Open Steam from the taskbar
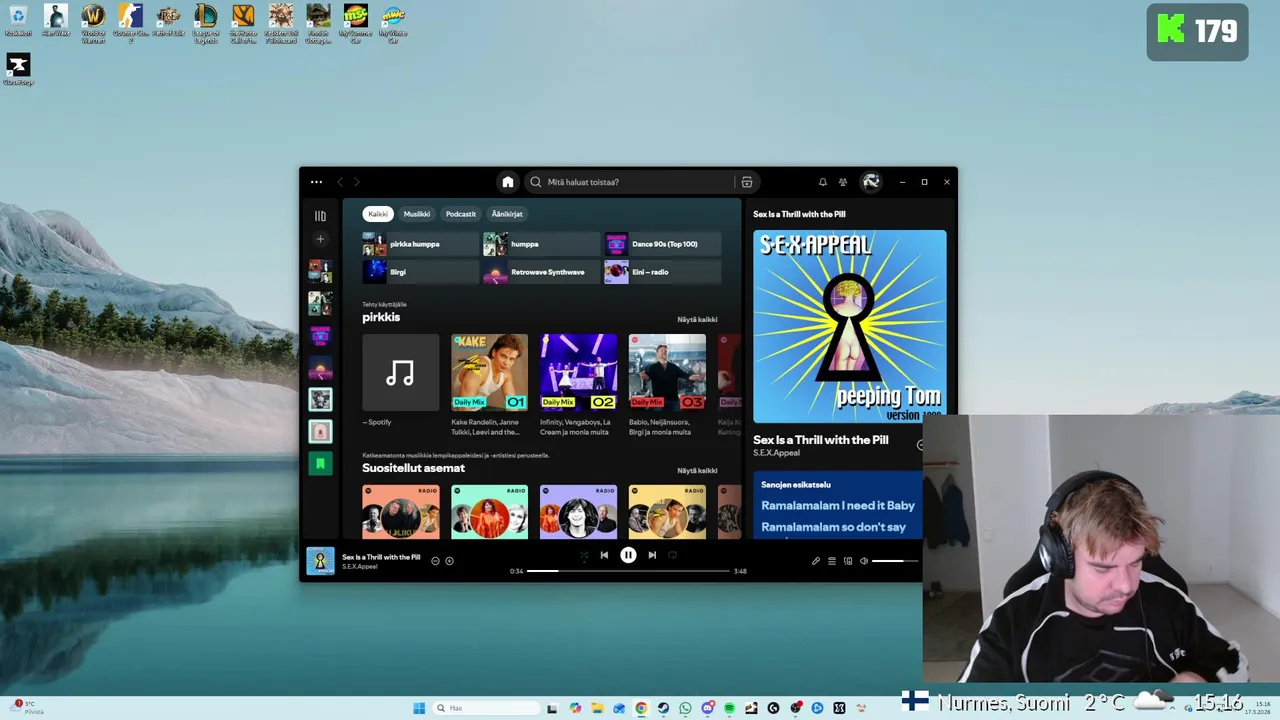Screen dimensions: 1280x720 click(663, 708)
